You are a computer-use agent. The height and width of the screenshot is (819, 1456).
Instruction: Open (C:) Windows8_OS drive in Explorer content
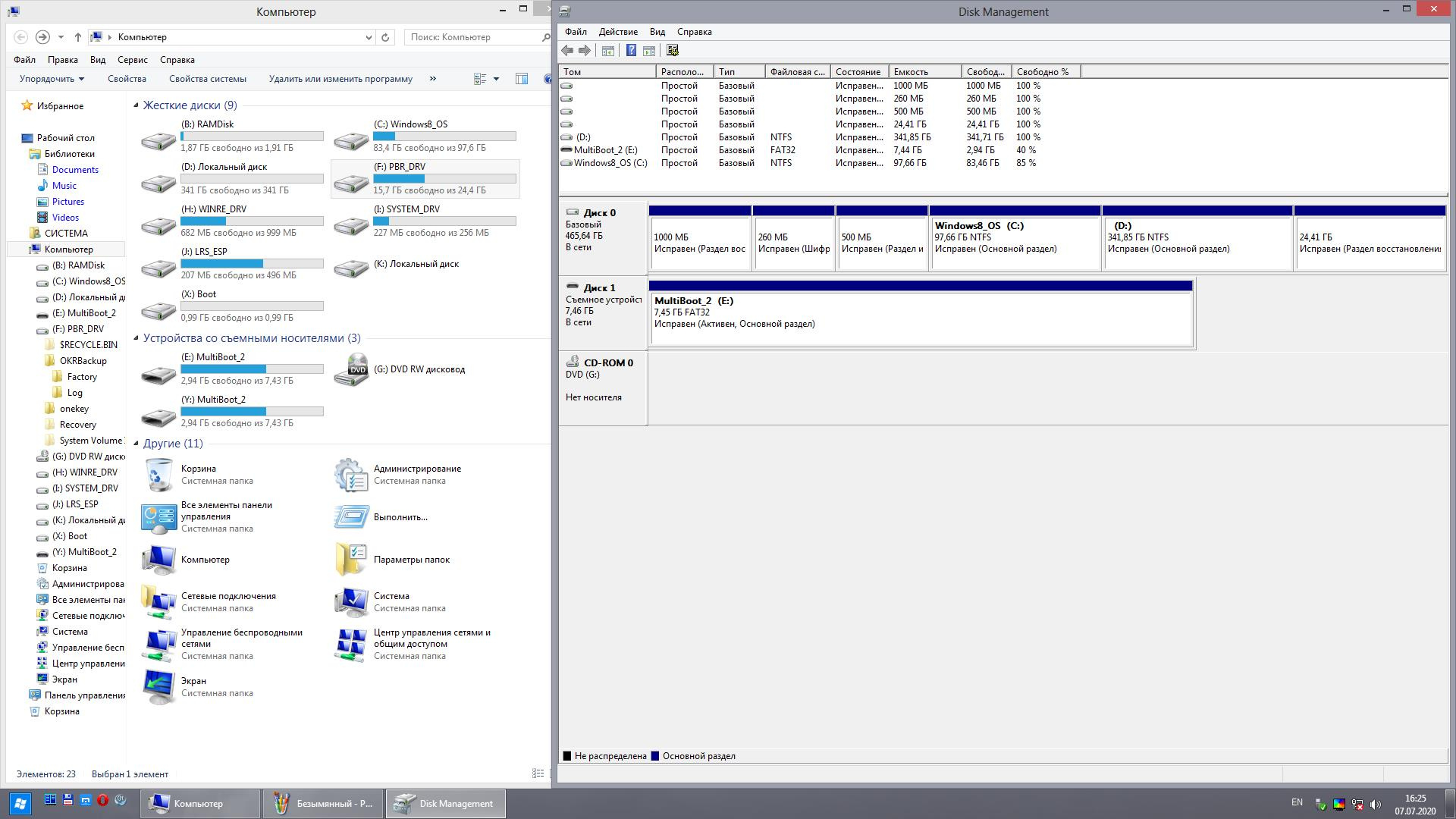coord(425,136)
